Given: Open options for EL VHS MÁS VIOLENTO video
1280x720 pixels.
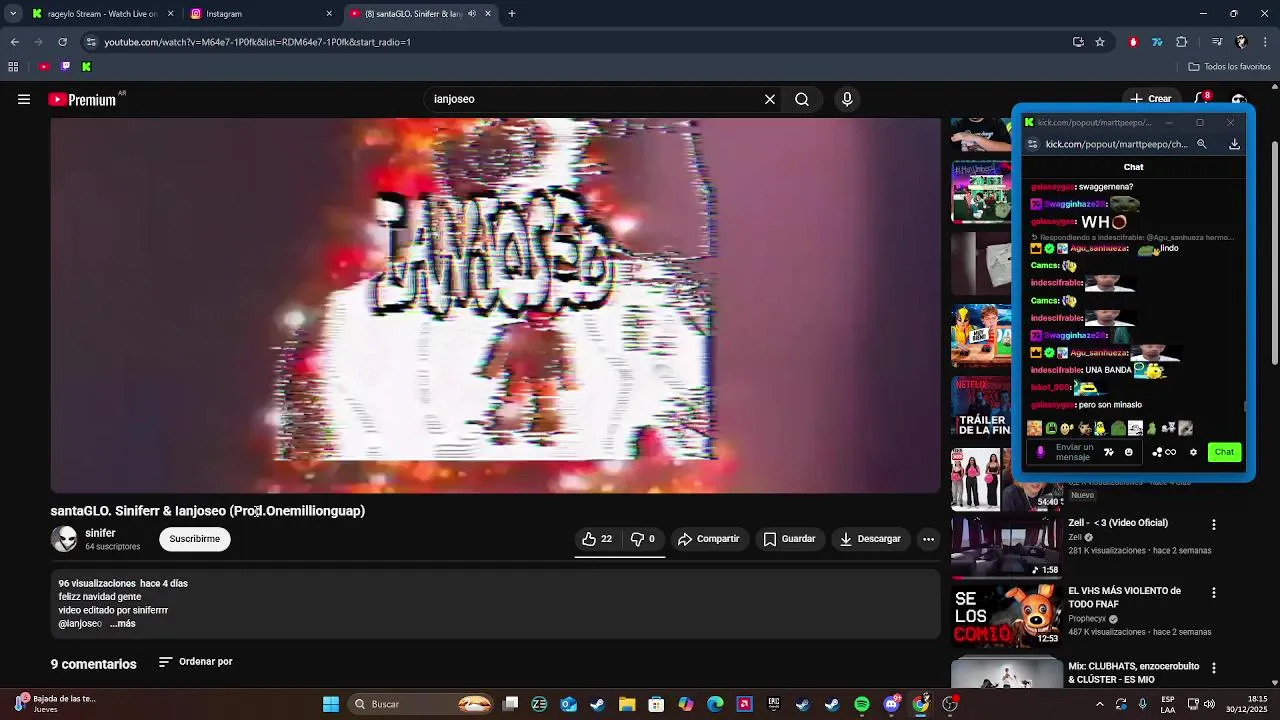Looking at the screenshot, I should coord(1214,593).
